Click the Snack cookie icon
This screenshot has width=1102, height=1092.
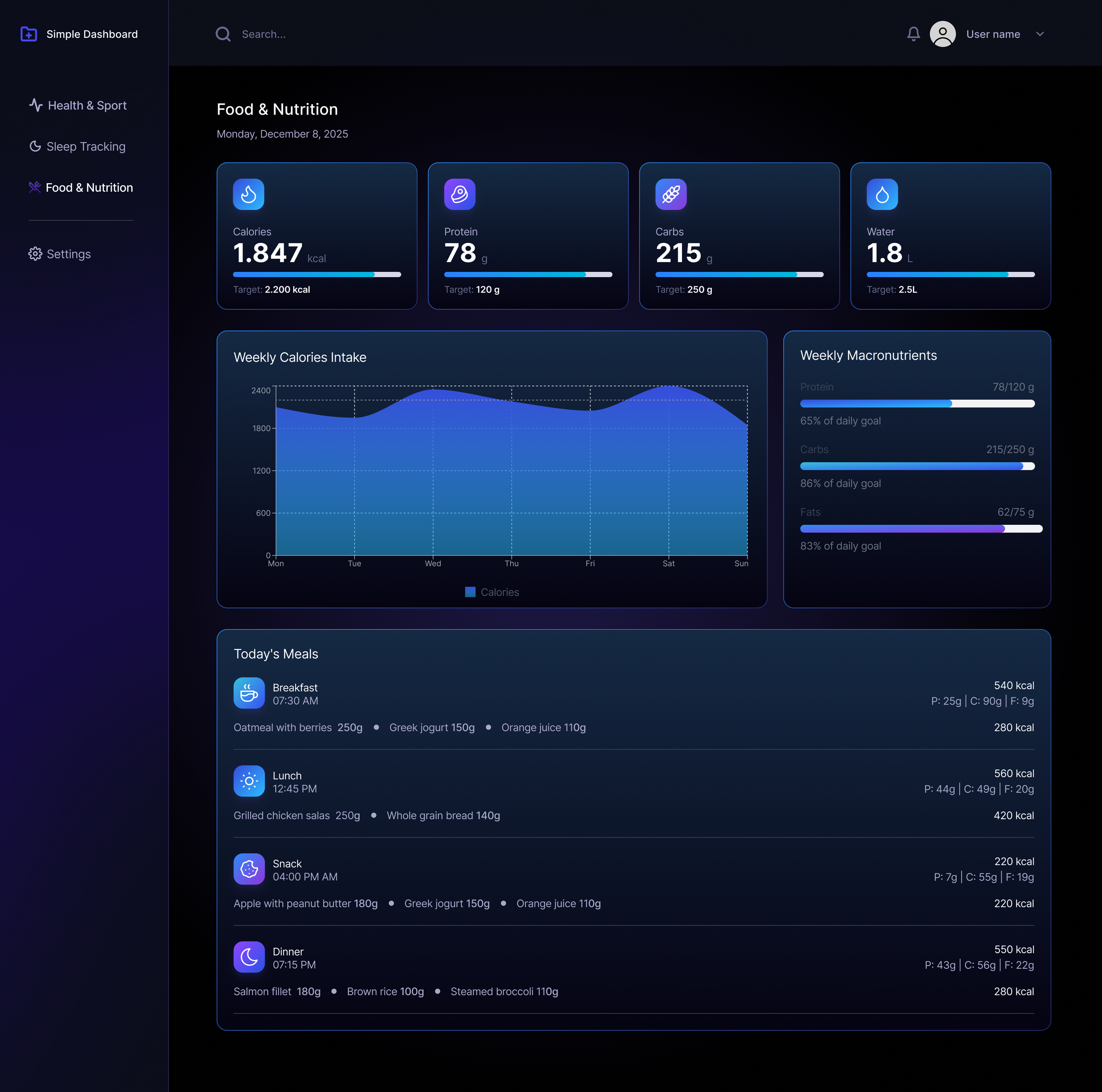[249, 869]
